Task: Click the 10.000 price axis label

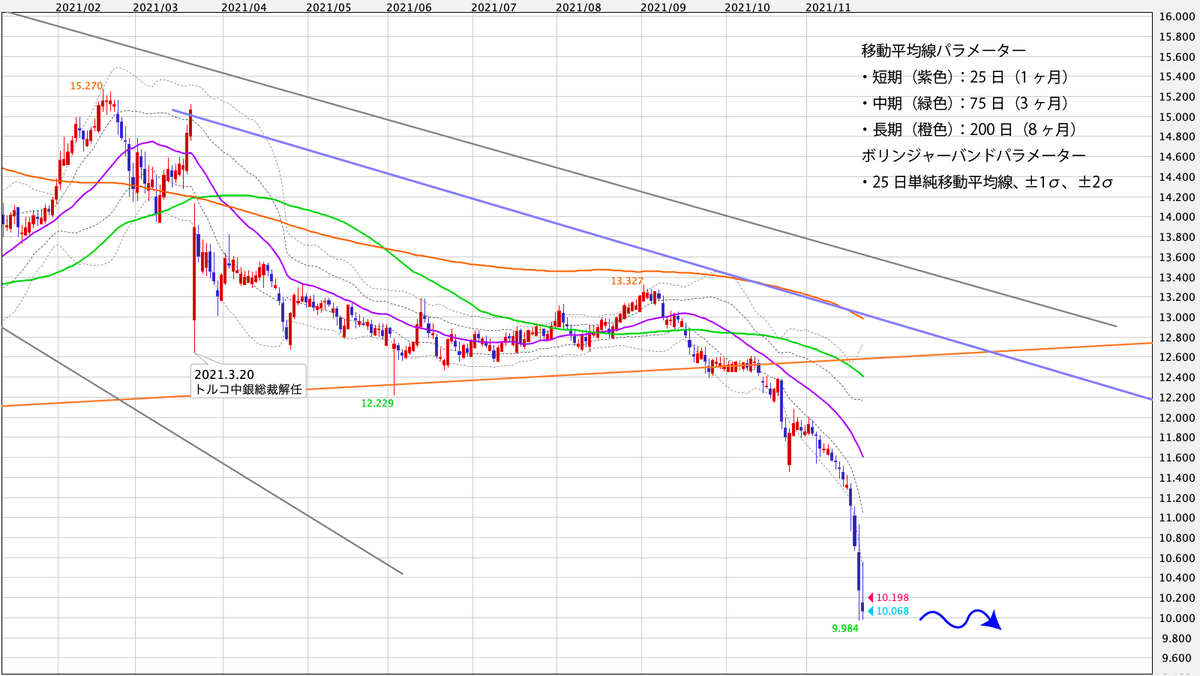Action: tap(1176, 618)
